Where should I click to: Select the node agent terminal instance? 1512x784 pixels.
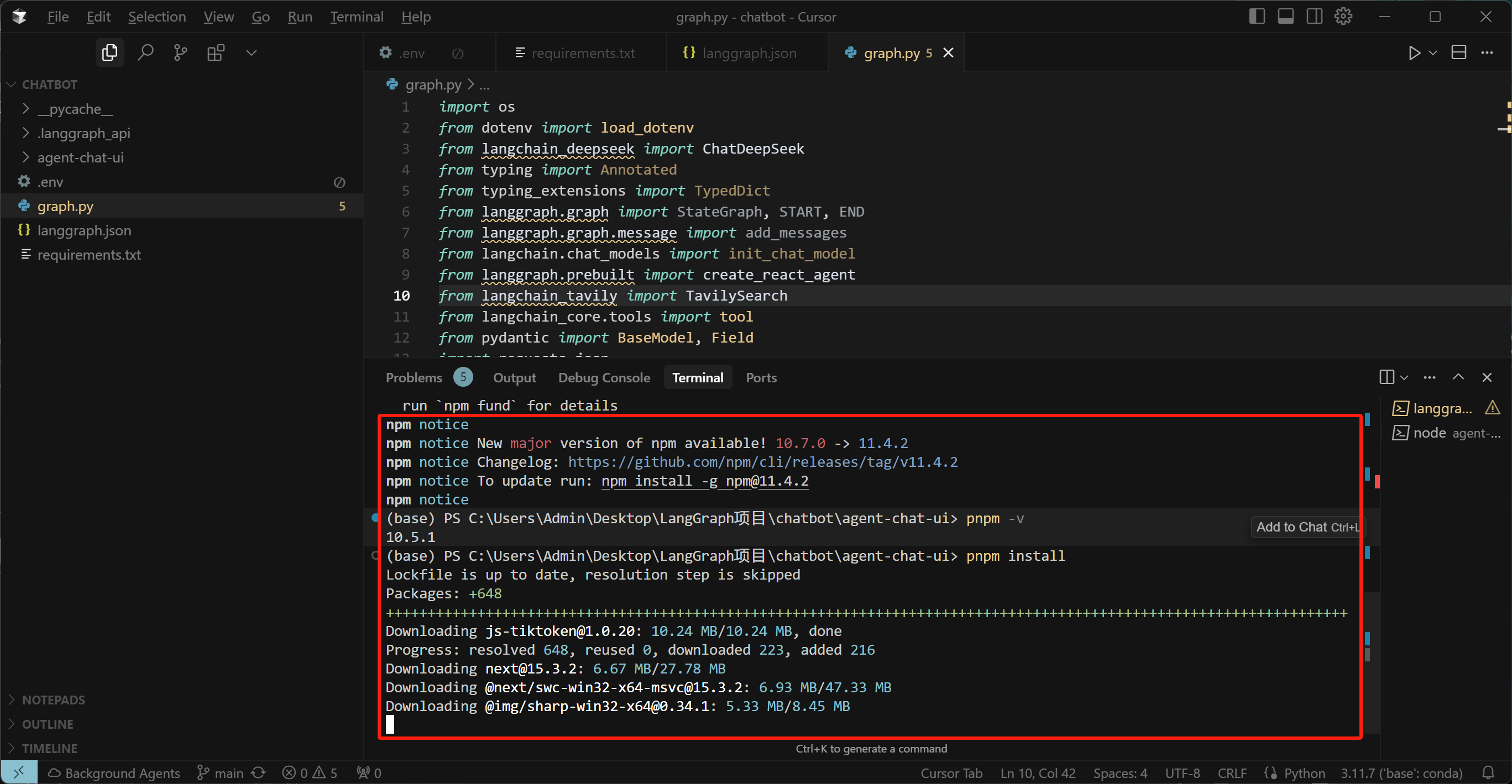point(1445,433)
